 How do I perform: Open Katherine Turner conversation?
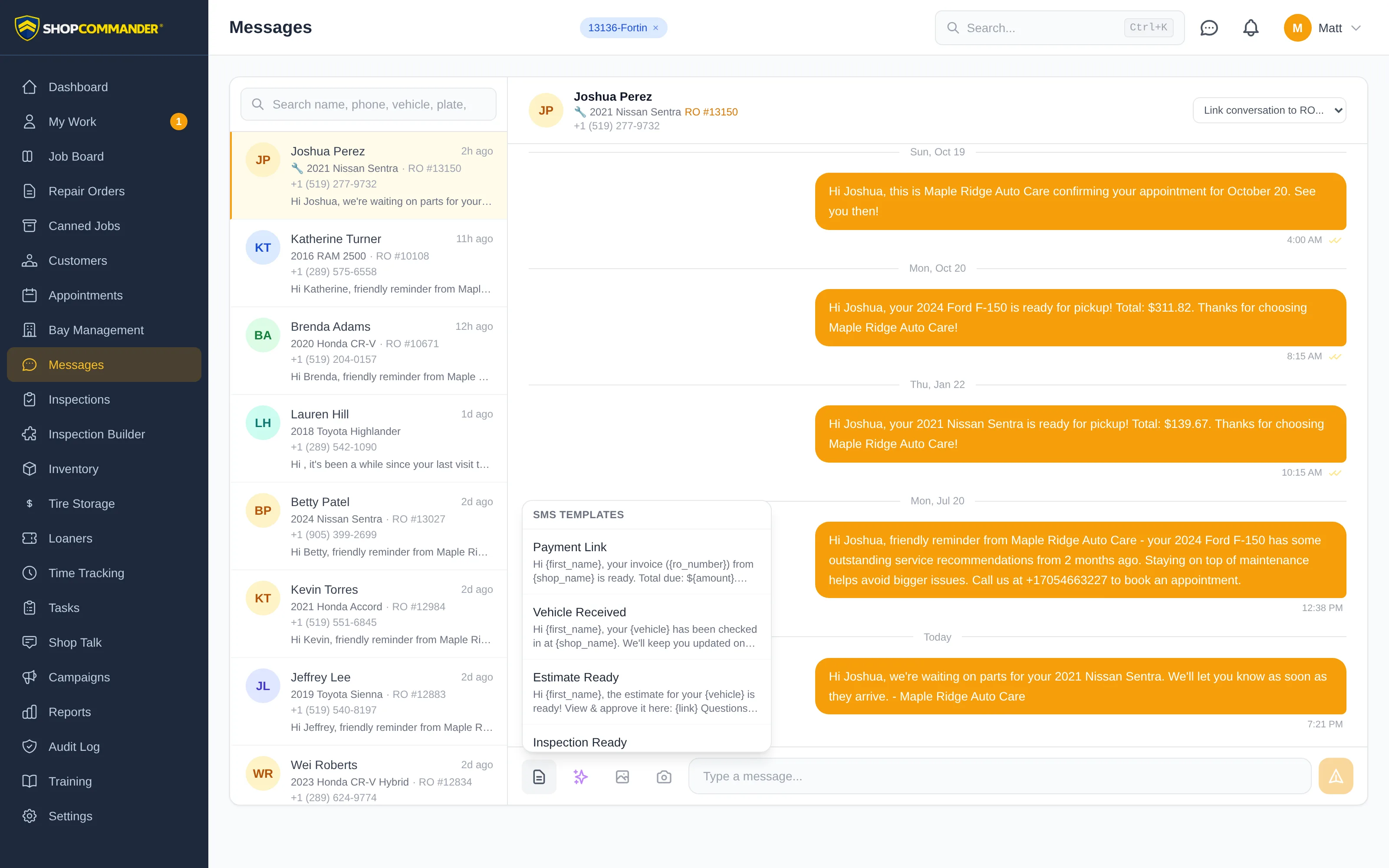(x=369, y=263)
